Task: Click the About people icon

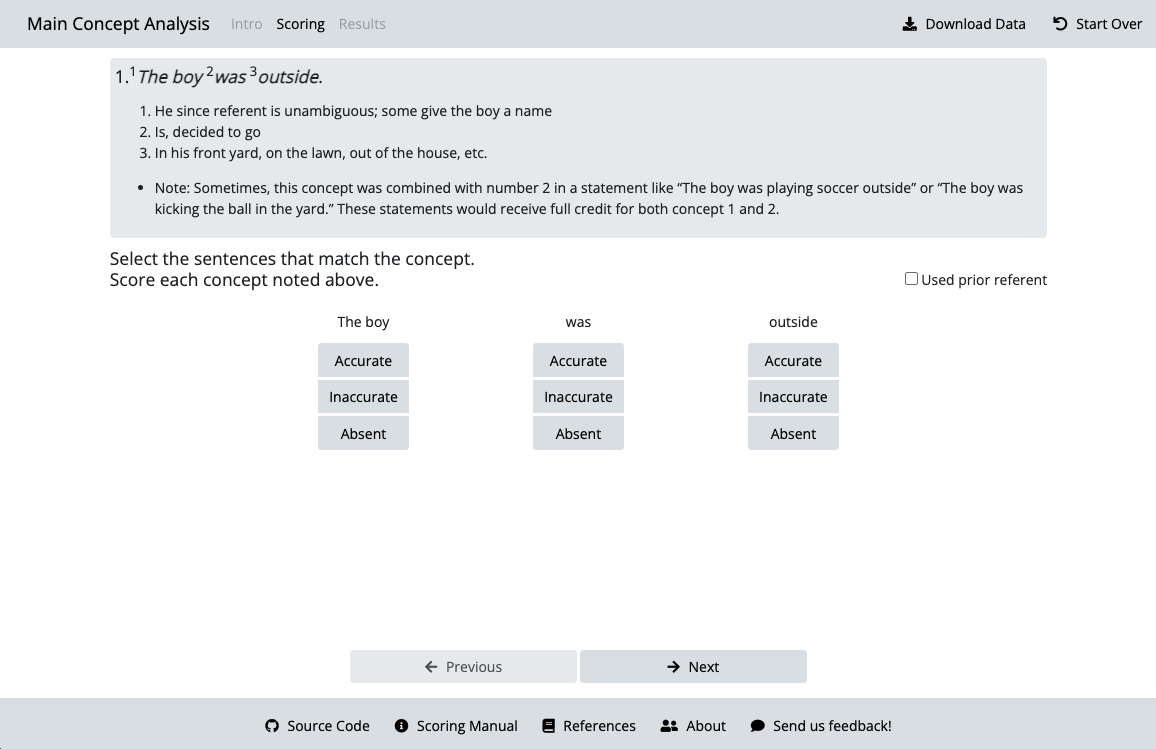Action: coord(669,726)
